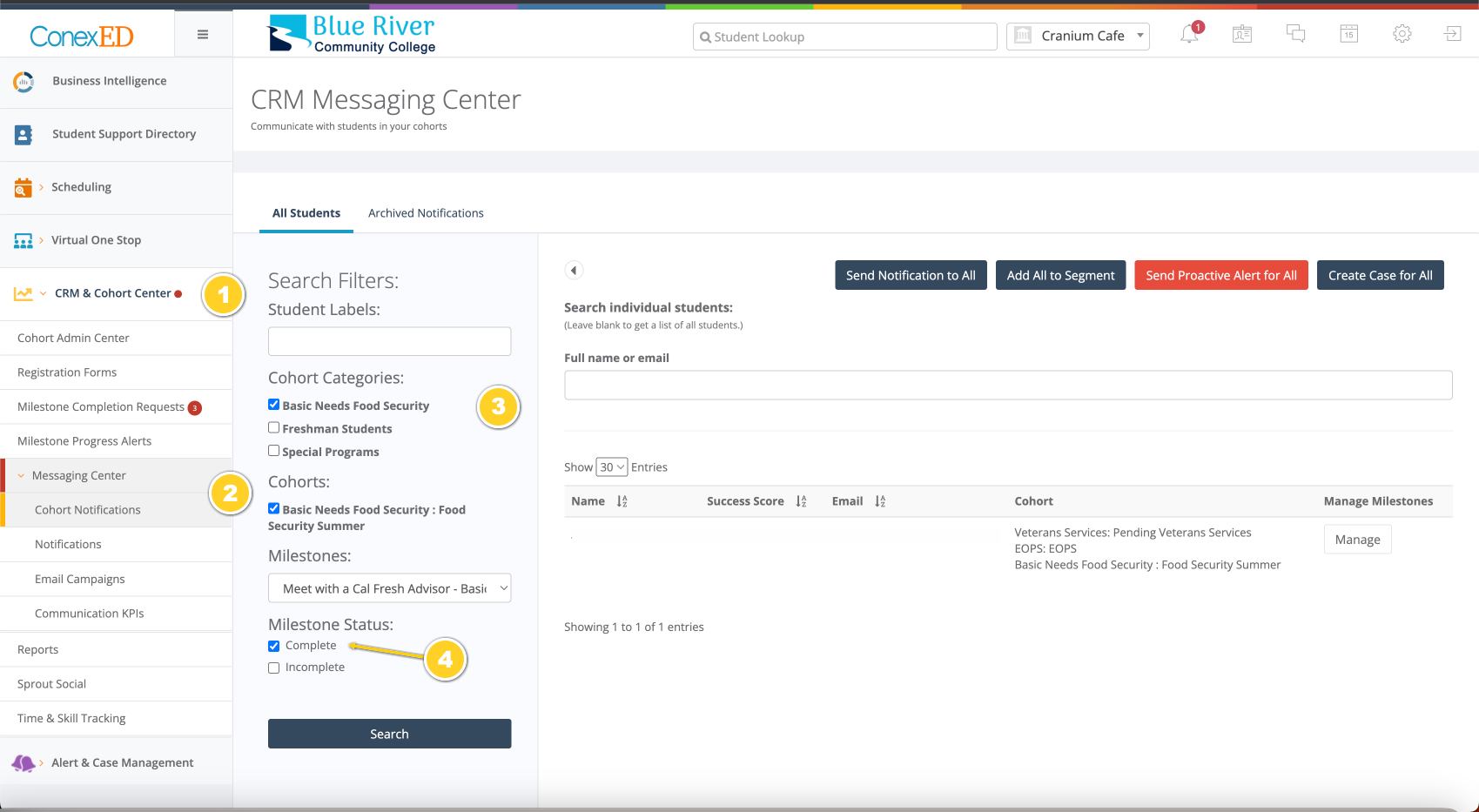Uncheck Basic Needs Food Security category
Viewport: 1479px width, 812px height.
pyautogui.click(x=274, y=405)
